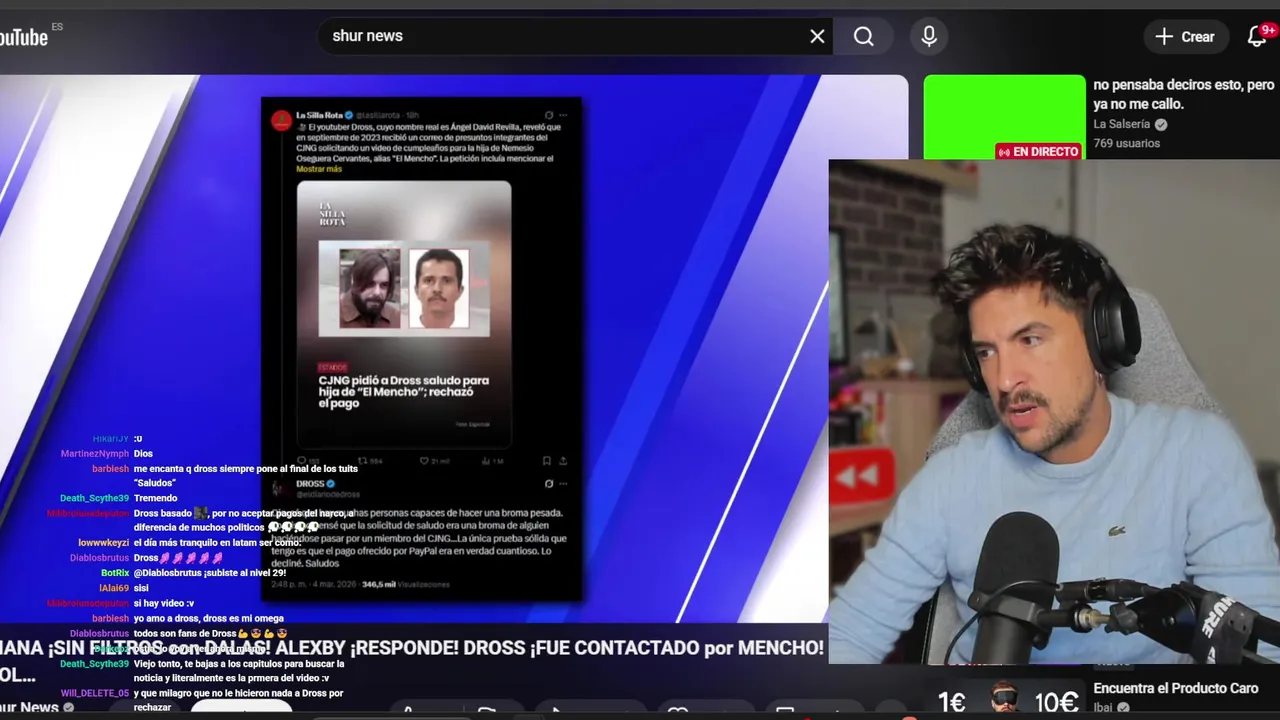Open the notifications bell
Screen dimensions: 1280x720
click(x=1258, y=36)
